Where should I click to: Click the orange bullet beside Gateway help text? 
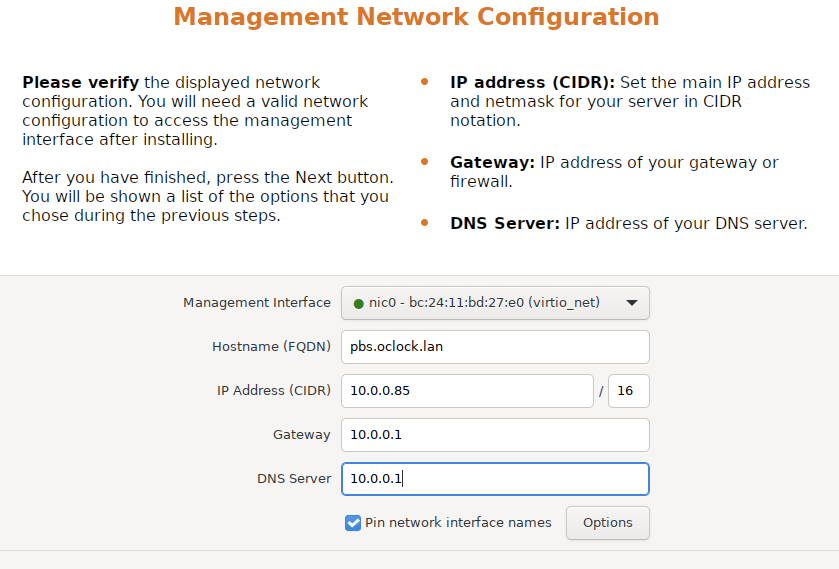pyautogui.click(x=425, y=161)
